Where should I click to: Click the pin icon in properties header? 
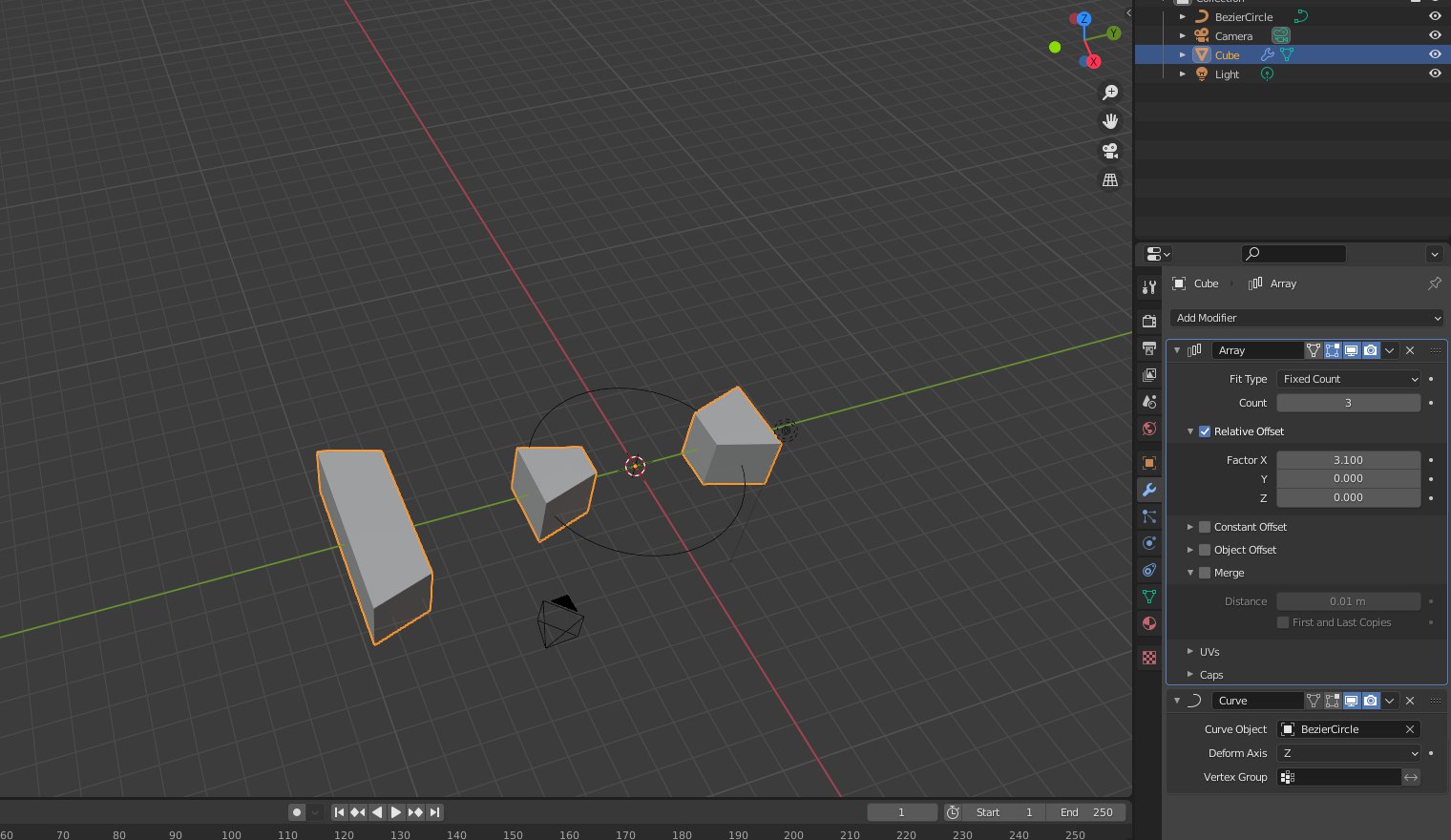[1434, 283]
